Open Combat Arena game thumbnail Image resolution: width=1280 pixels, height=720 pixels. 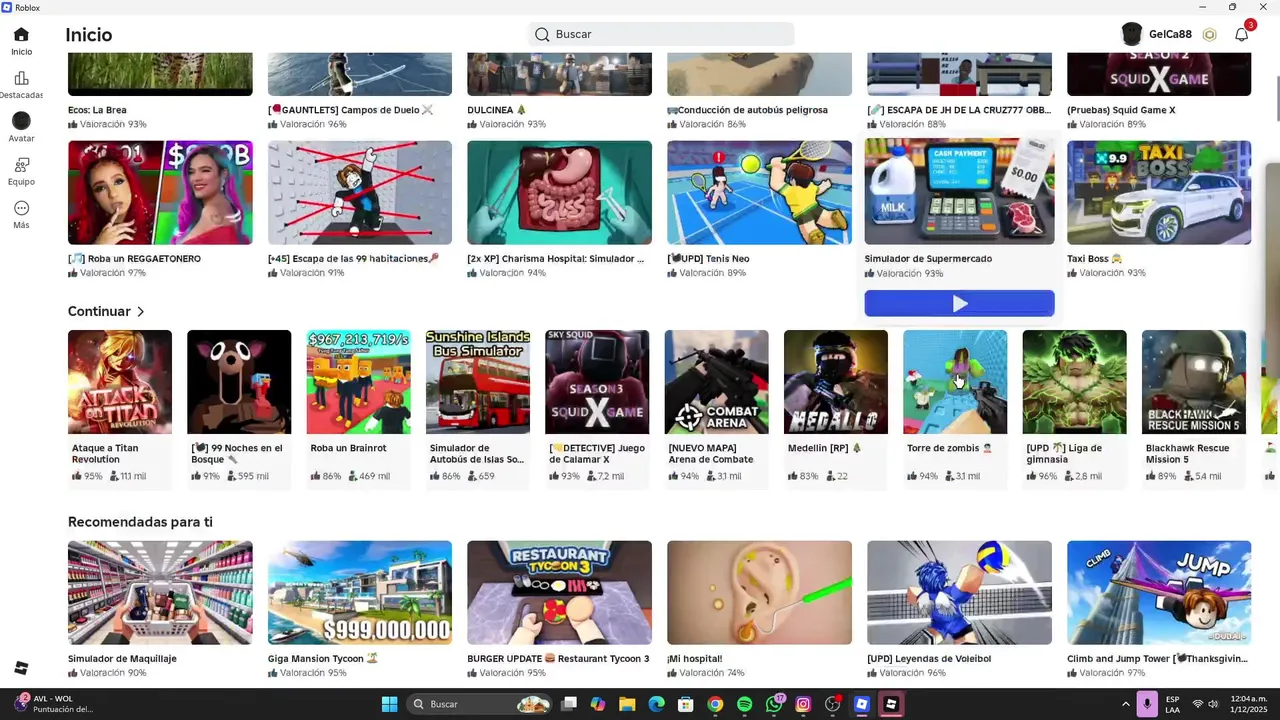click(716, 382)
